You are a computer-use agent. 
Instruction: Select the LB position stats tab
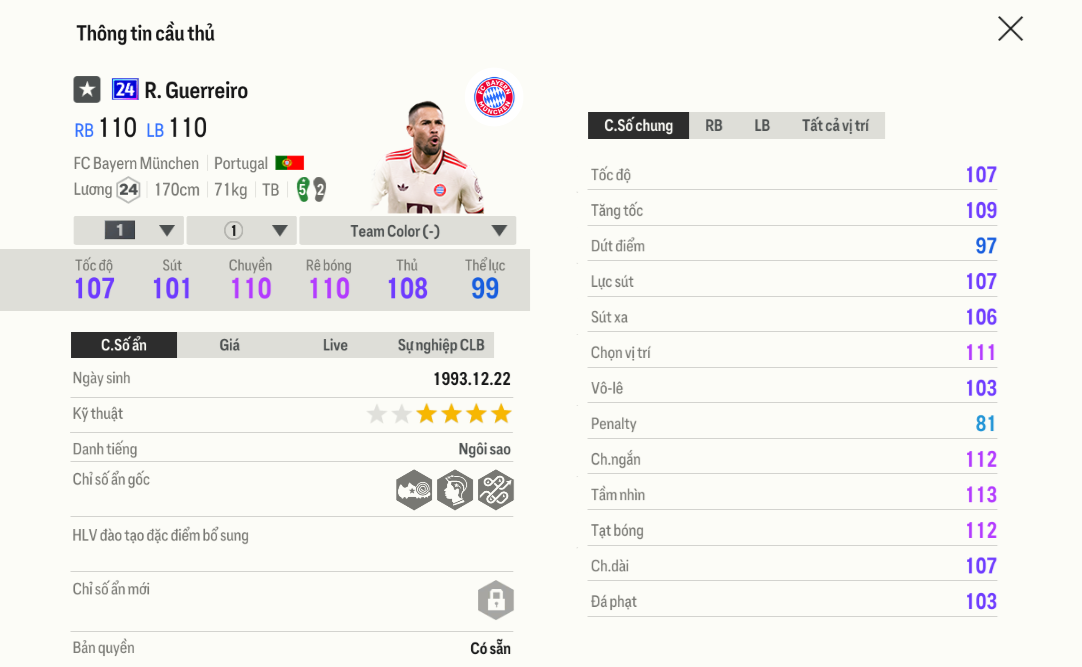pos(762,126)
